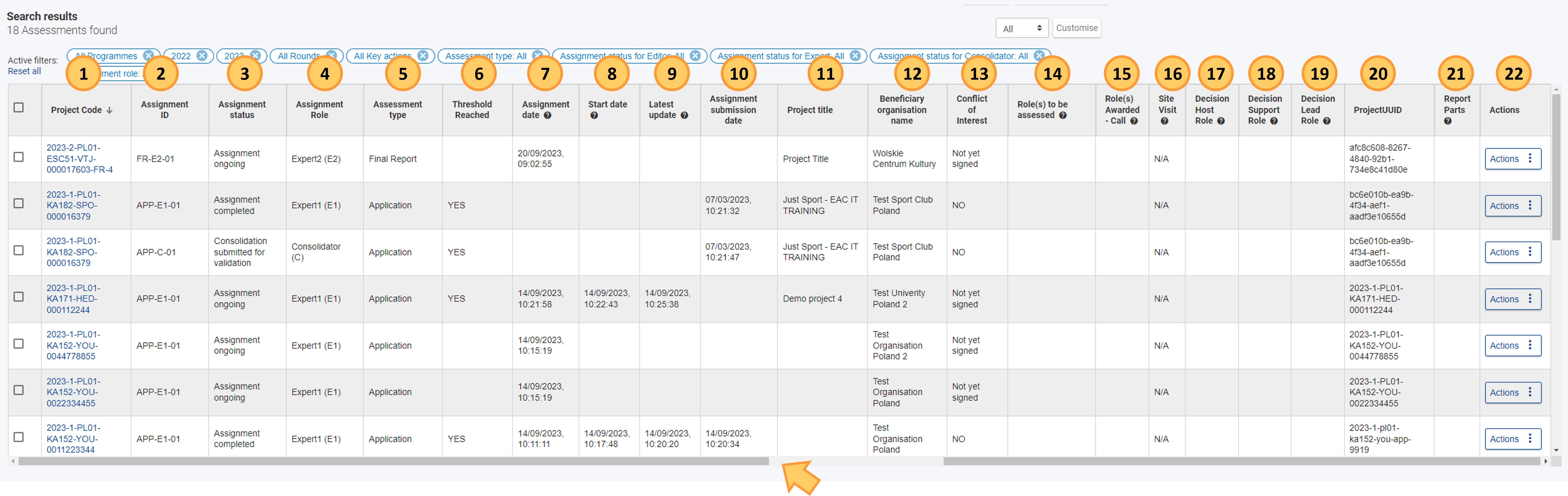Tick checkbox for APP-C-01 Consolidator row
This screenshot has height=496, width=1568.
pyautogui.click(x=19, y=250)
